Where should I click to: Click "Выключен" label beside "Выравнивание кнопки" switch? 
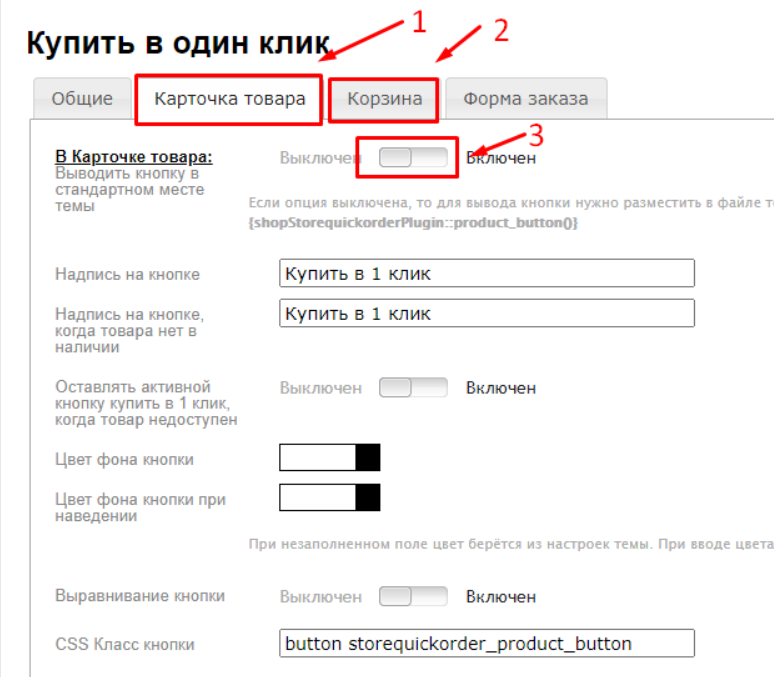click(x=321, y=597)
